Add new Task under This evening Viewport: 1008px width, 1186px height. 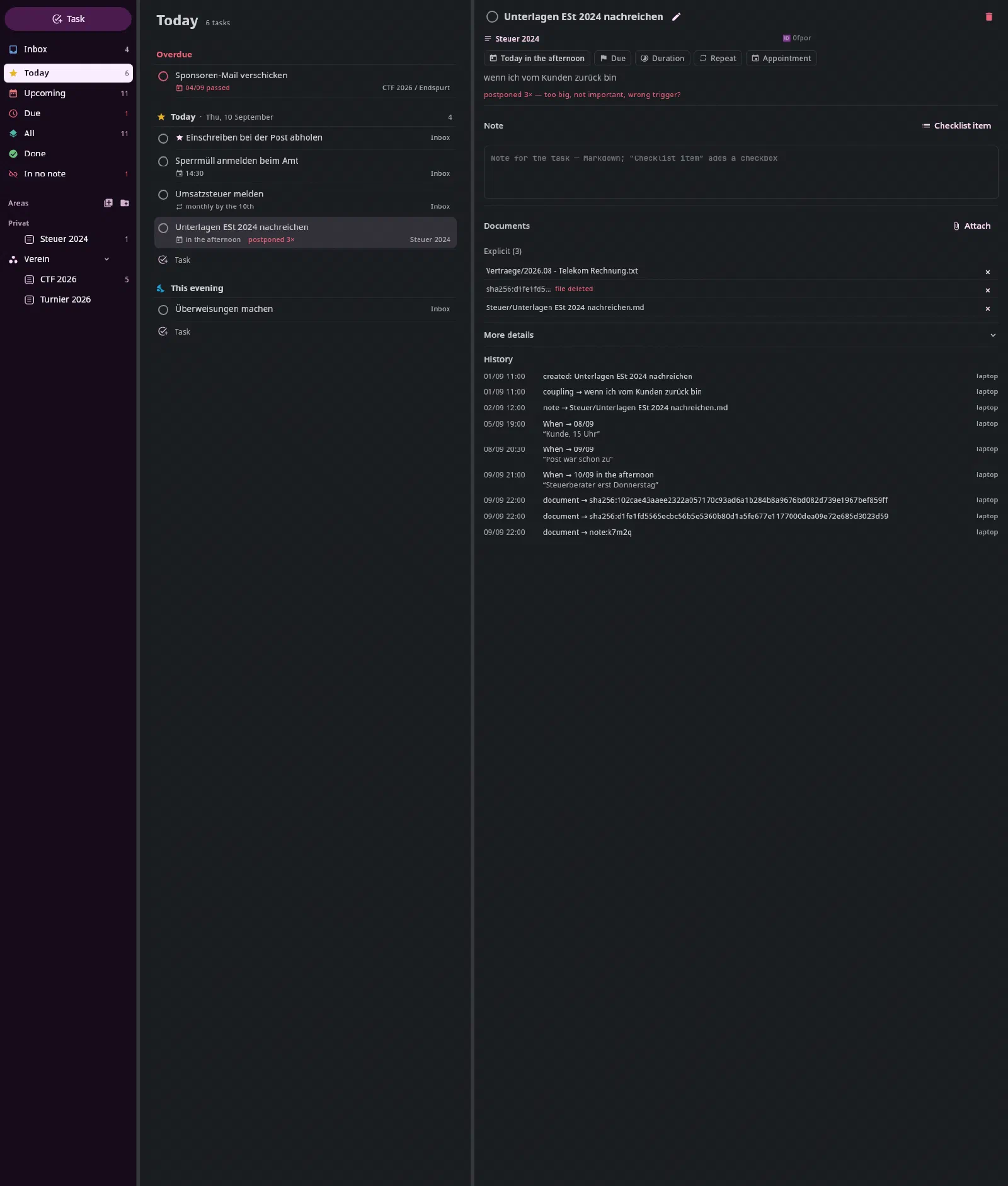(x=175, y=332)
